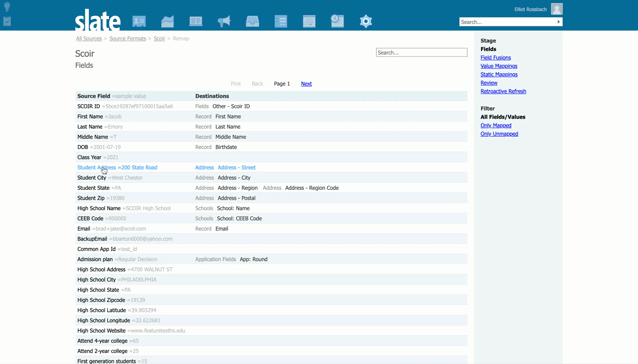Open the Reporting chart icon
Viewport: 638px width, 364px height.
click(x=167, y=21)
